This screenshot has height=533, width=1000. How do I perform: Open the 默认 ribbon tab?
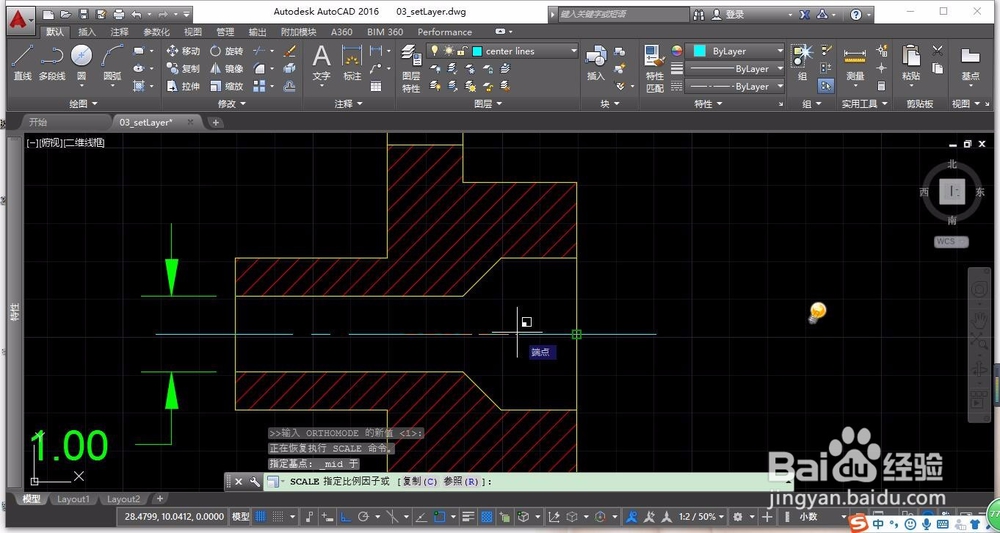(x=55, y=32)
